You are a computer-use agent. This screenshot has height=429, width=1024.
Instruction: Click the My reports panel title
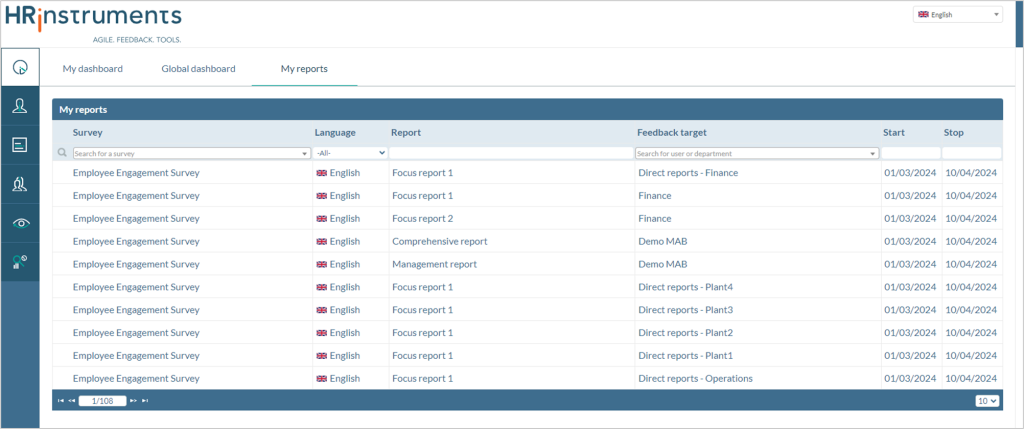pos(83,110)
